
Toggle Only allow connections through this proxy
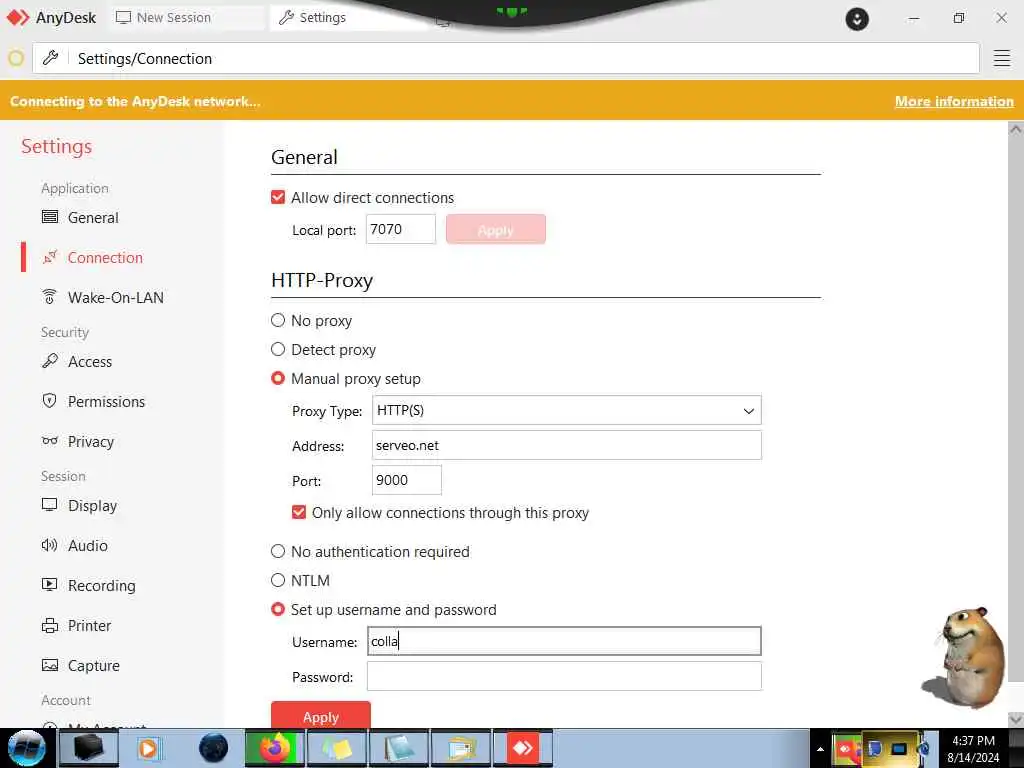tap(298, 512)
